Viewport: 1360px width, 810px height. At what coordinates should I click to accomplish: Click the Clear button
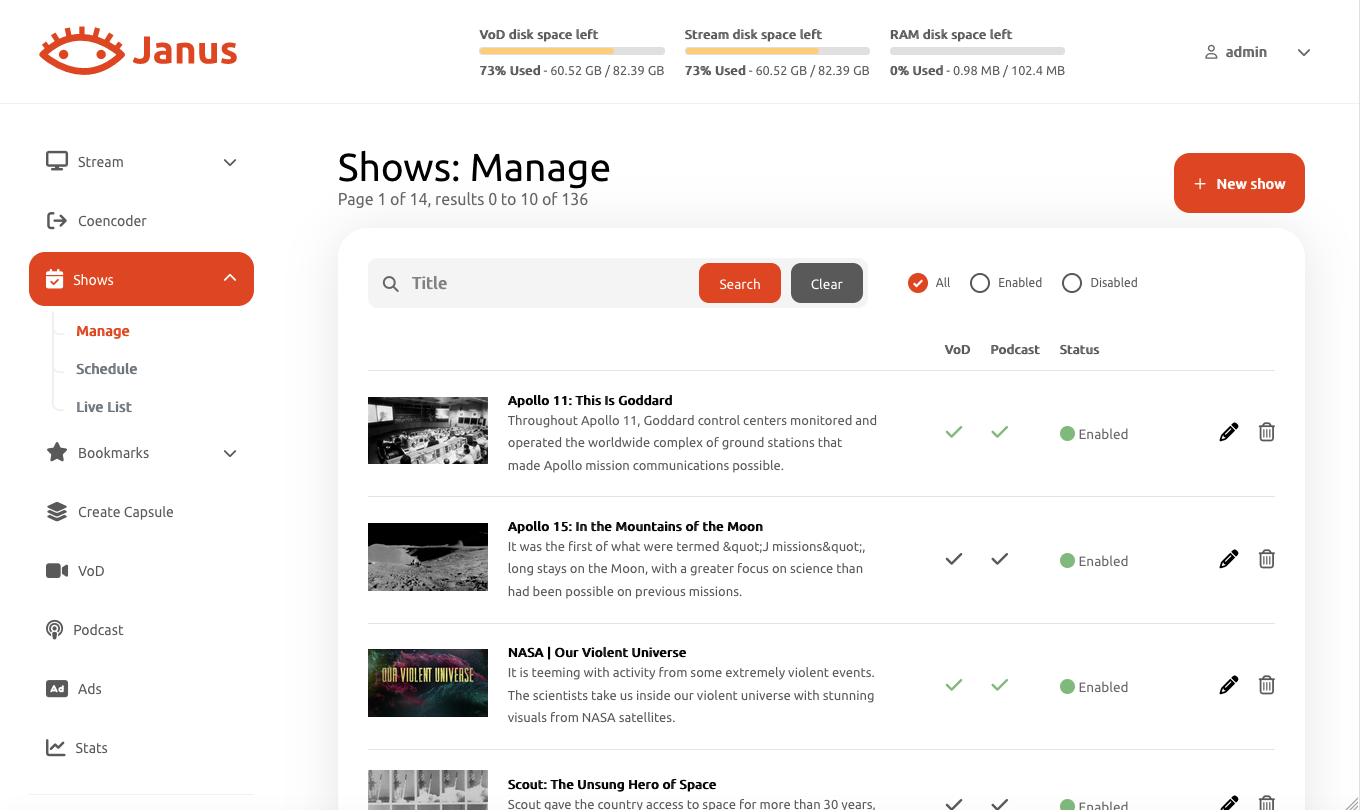pos(827,283)
